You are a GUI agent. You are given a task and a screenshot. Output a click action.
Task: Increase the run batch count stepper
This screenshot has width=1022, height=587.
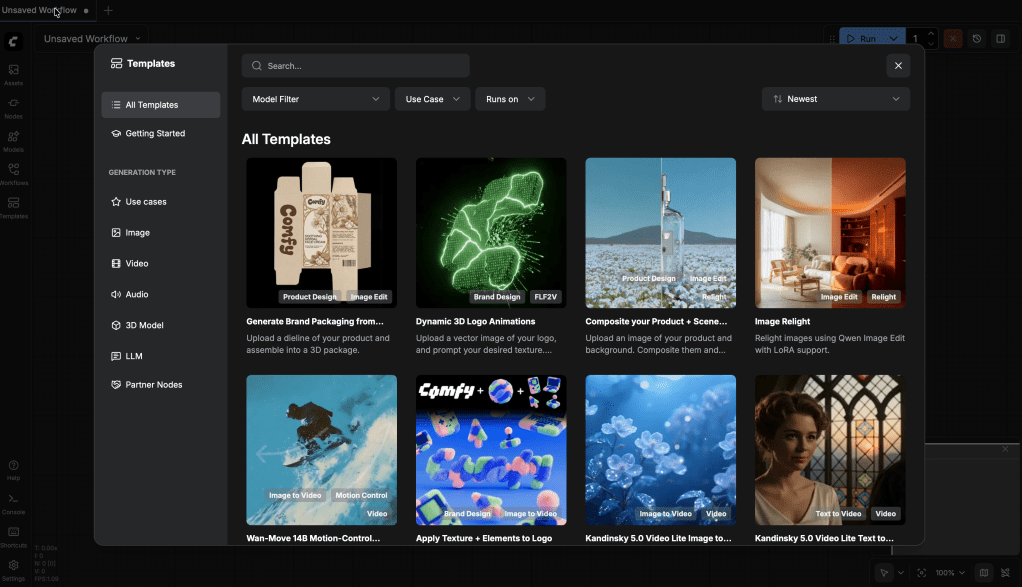(x=932, y=34)
